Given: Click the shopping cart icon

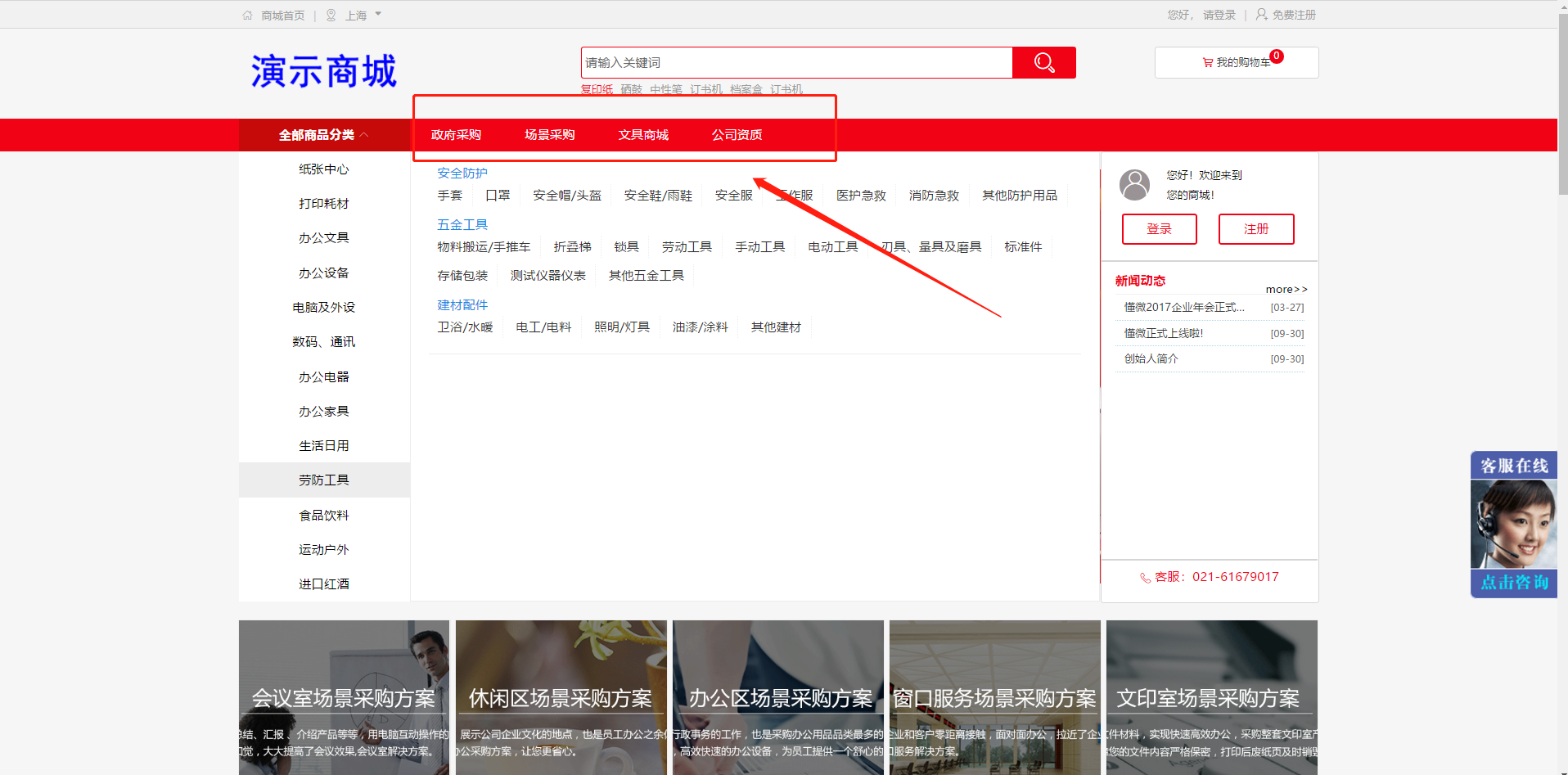Looking at the screenshot, I should (x=1208, y=62).
